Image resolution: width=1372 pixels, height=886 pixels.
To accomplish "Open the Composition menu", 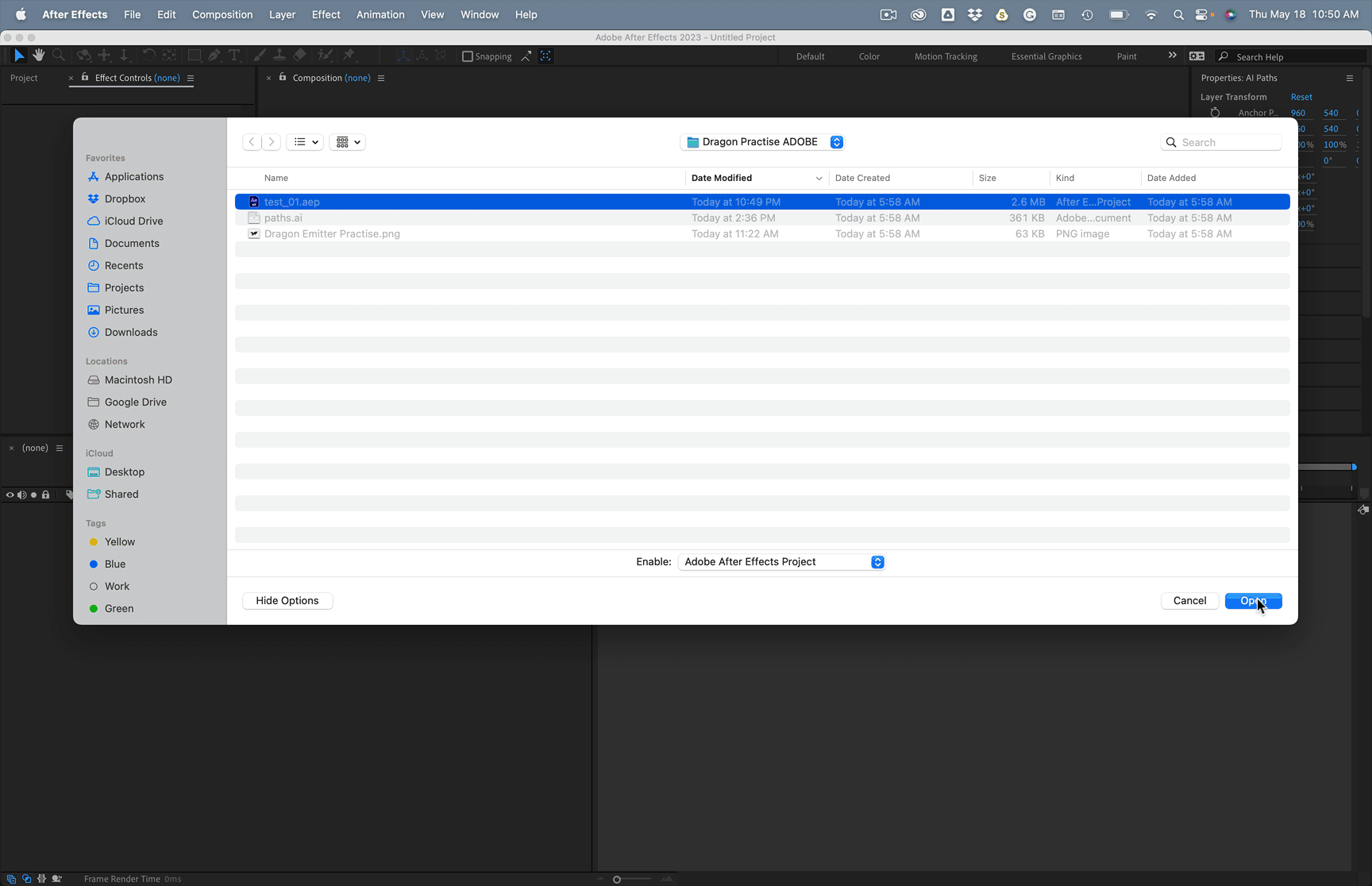I will [x=222, y=14].
